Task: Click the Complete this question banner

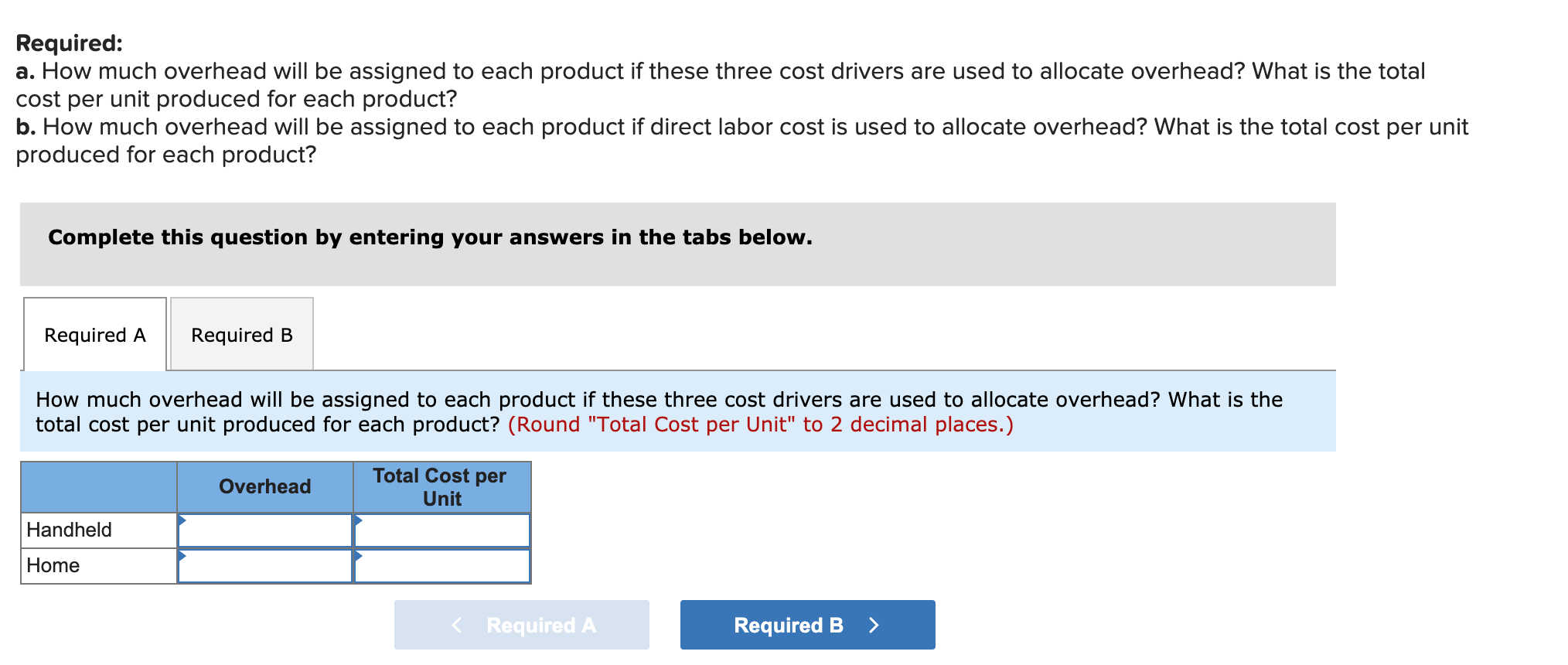Action: tap(429, 237)
